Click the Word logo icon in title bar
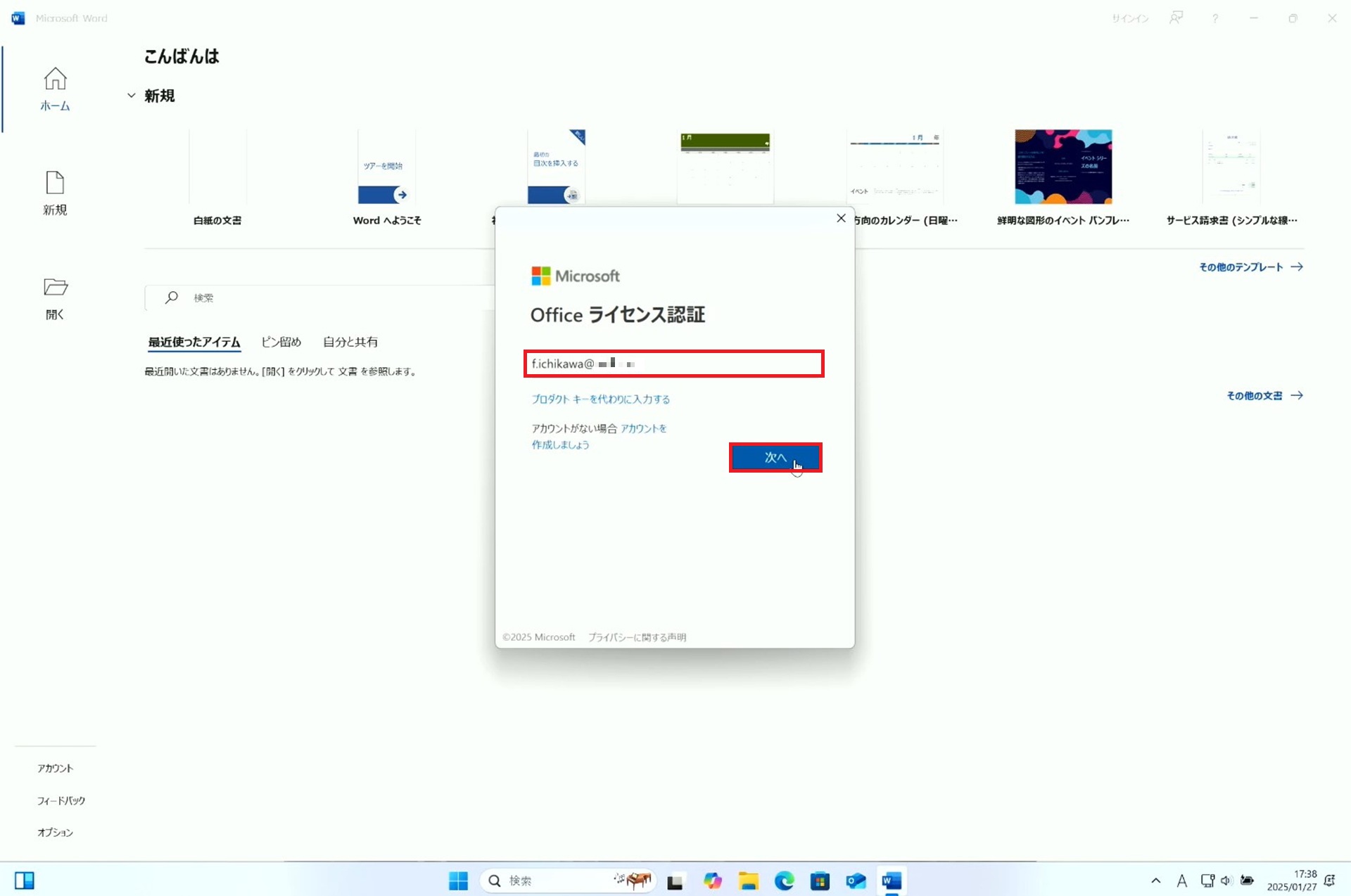Screen dimensions: 1351x896 pos(18,18)
